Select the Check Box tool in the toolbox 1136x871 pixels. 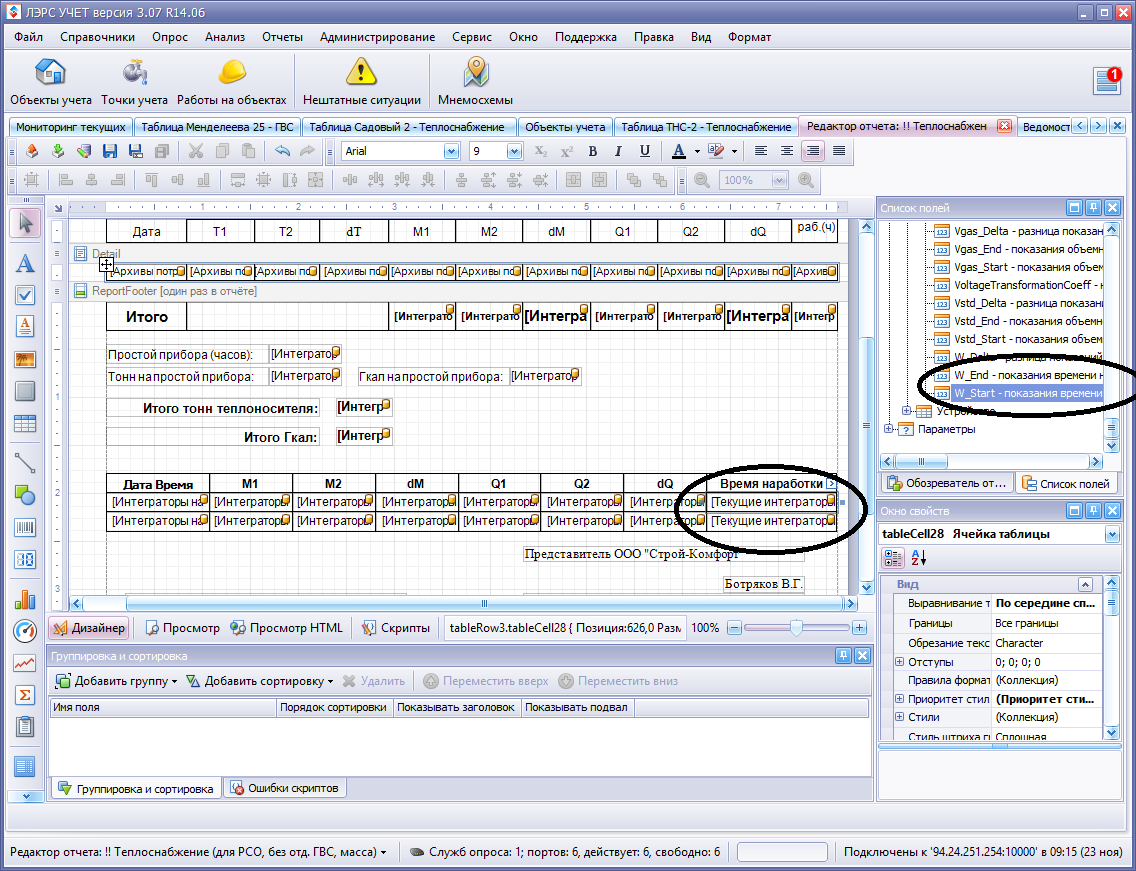tap(25, 294)
